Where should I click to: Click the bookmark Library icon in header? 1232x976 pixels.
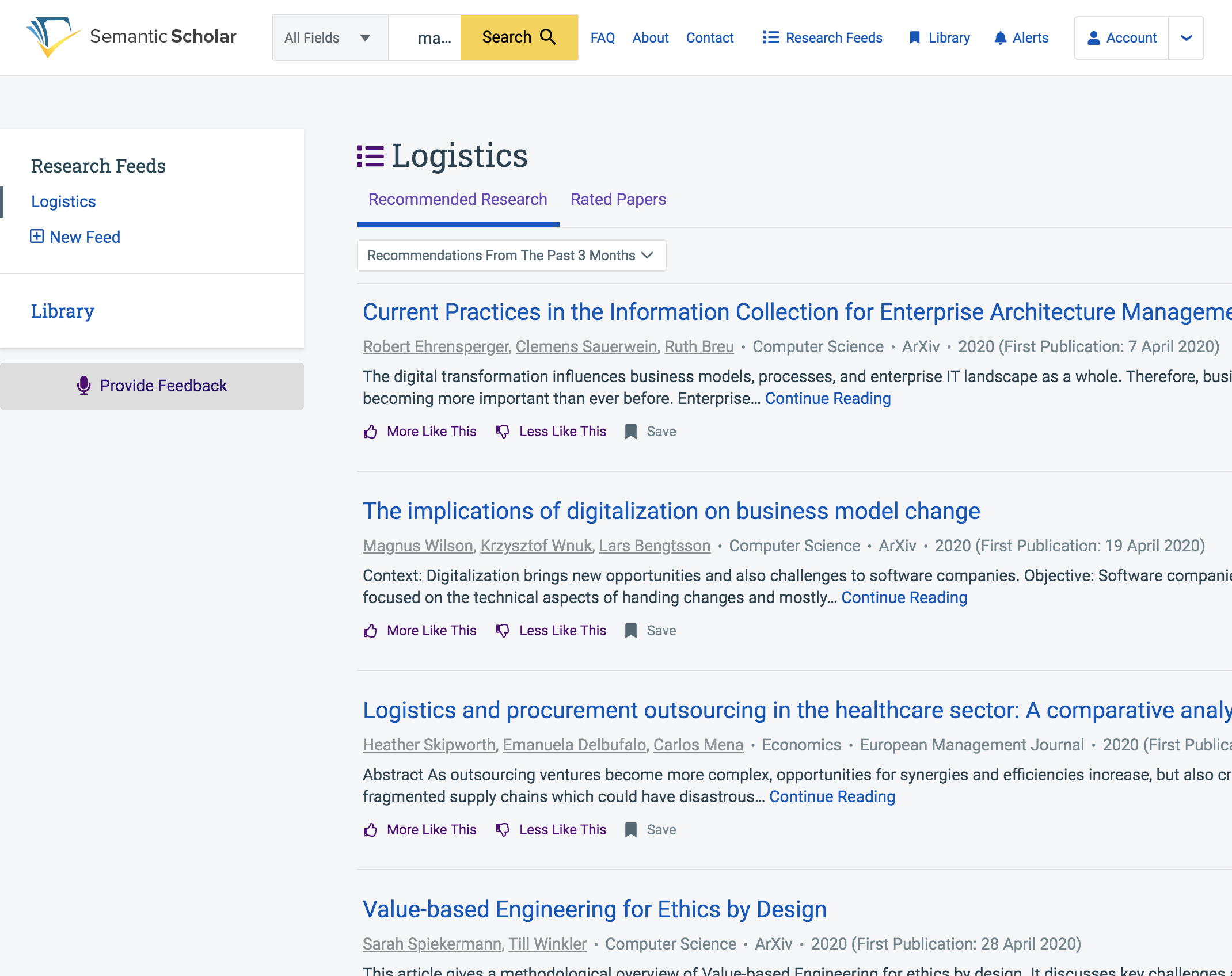tap(914, 38)
